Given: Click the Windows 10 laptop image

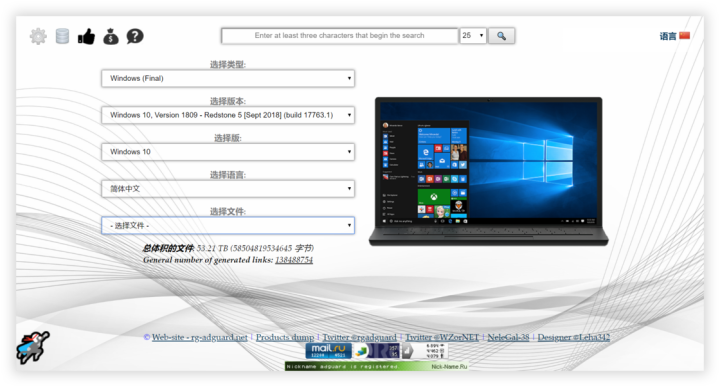Looking at the screenshot, I should 489,171.
